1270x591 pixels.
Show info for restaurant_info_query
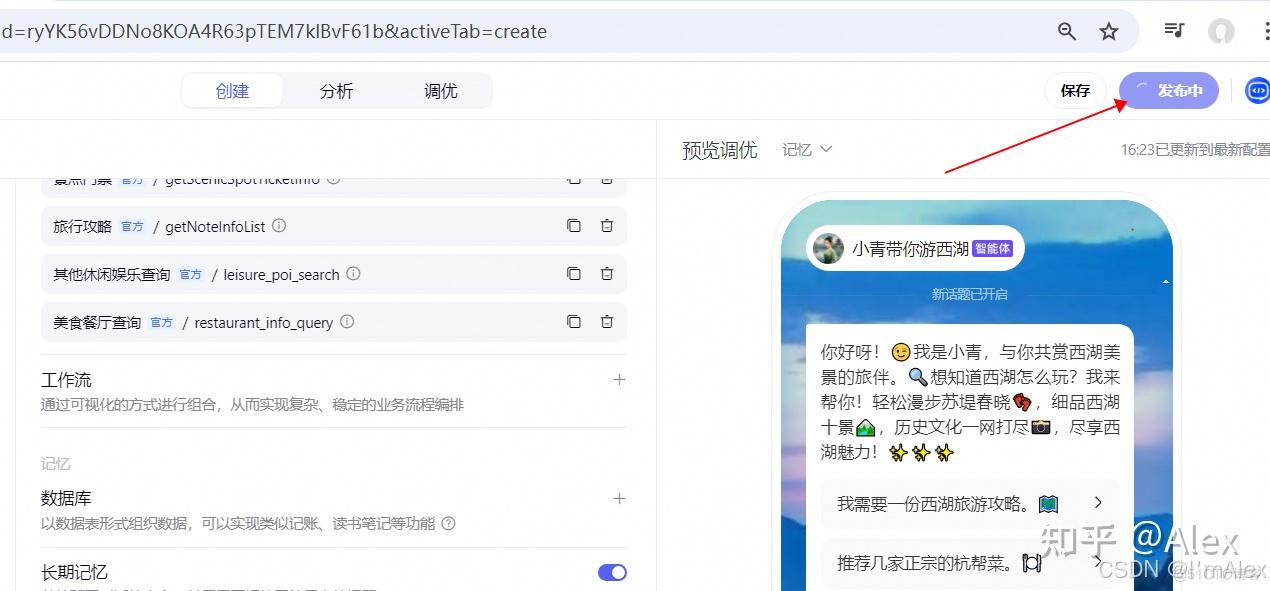(x=347, y=322)
